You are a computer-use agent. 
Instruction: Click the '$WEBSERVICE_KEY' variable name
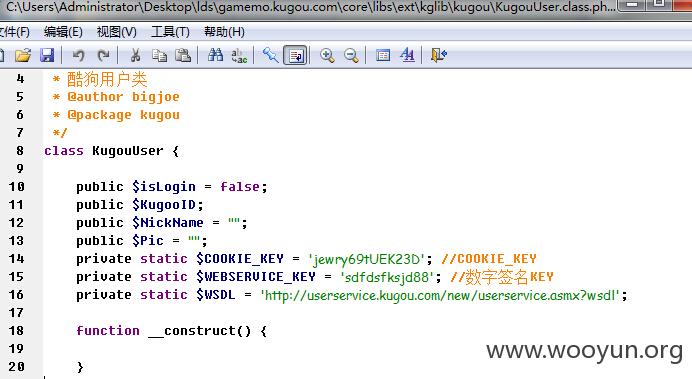(x=256, y=277)
